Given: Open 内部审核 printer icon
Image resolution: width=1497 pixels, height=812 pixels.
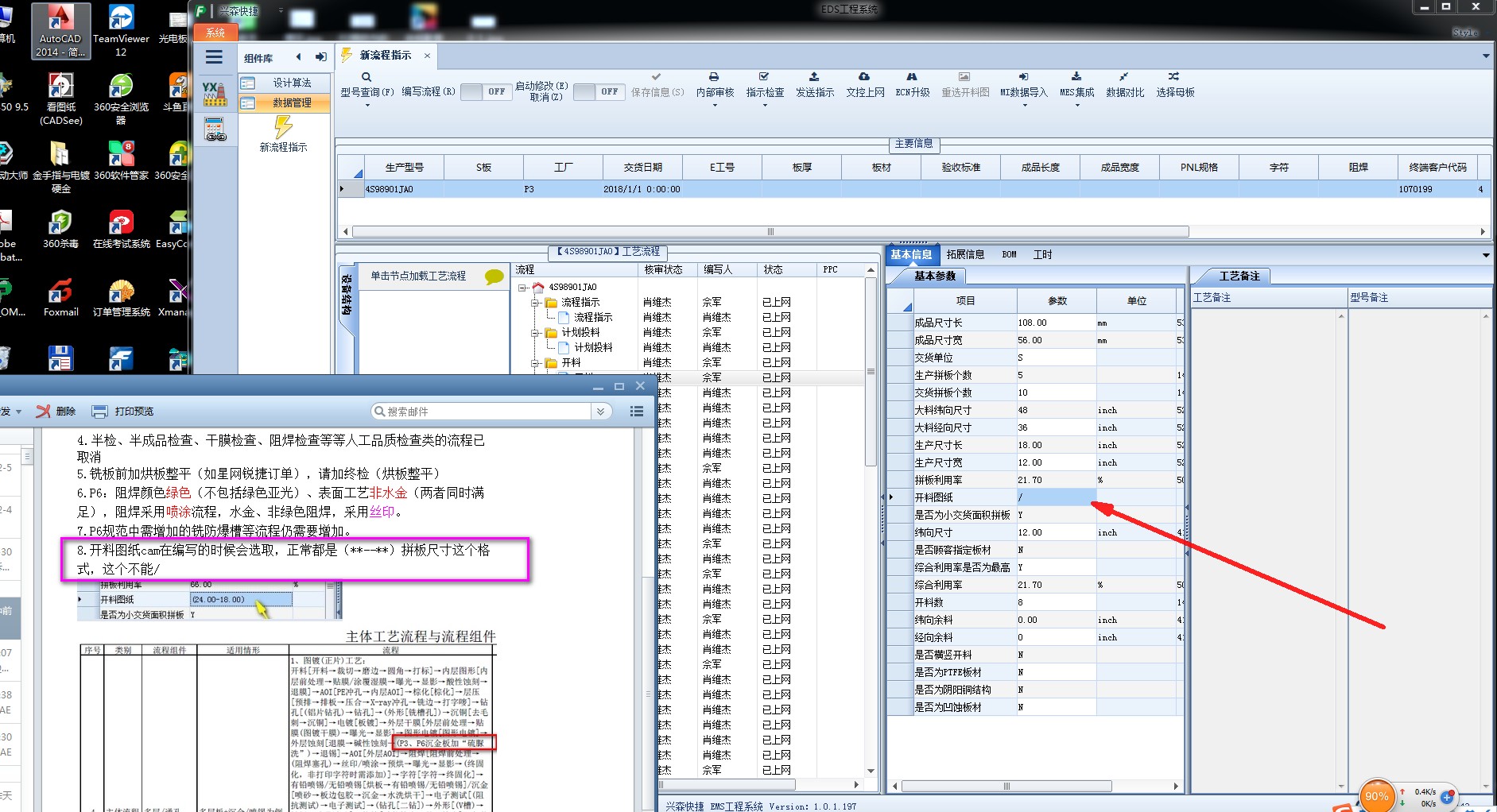Looking at the screenshot, I should click(714, 77).
